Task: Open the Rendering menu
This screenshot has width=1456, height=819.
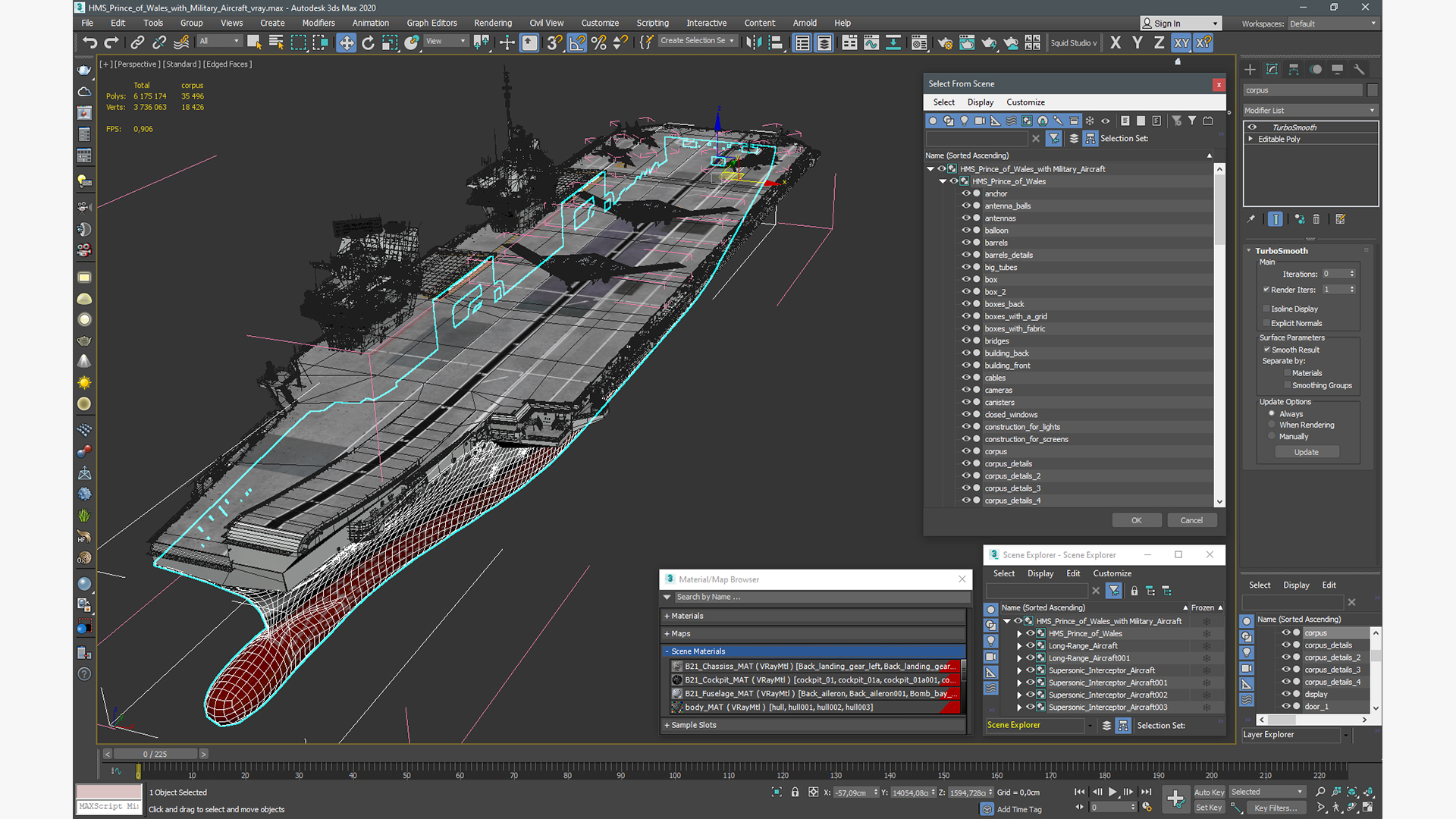Action: click(x=492, y=23)
